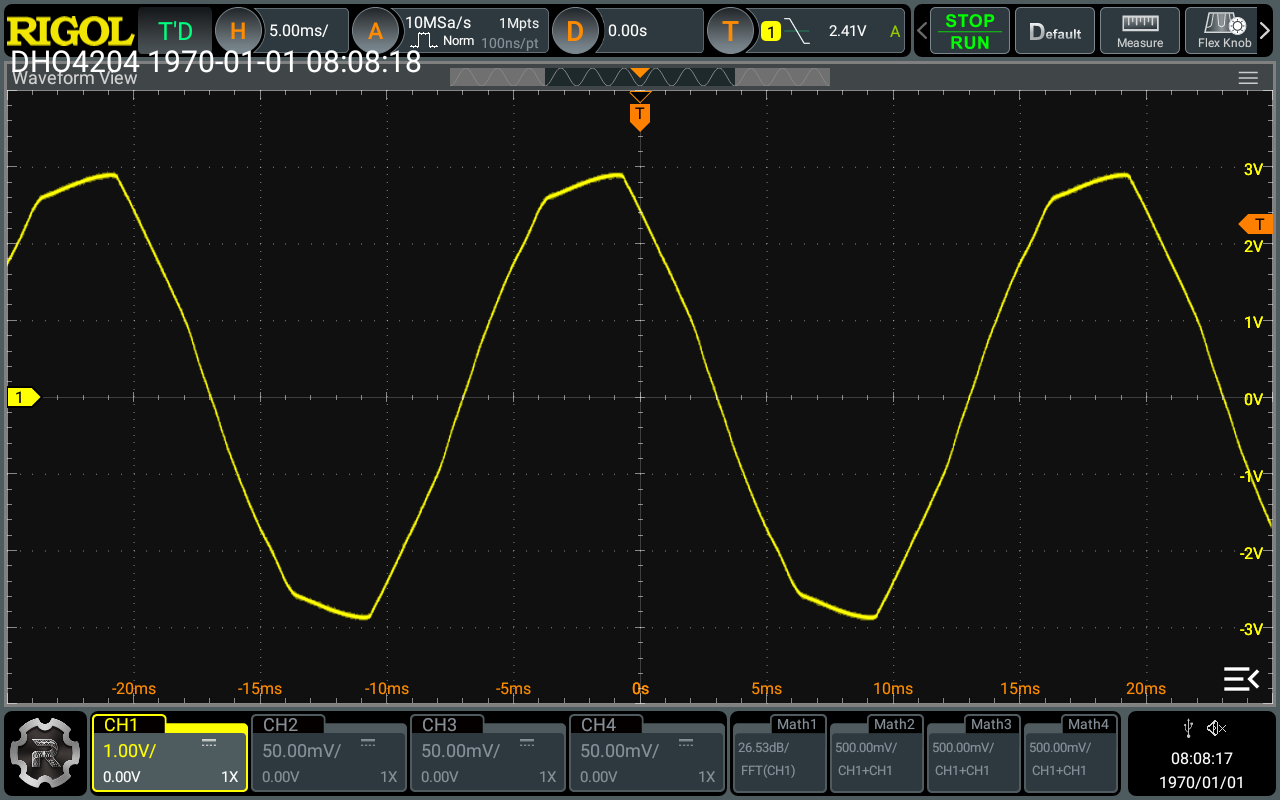Toggle the CH1 channel tile
This screenshot has height=800, width=1280.
pyautogui.click(x=169, y=753)
